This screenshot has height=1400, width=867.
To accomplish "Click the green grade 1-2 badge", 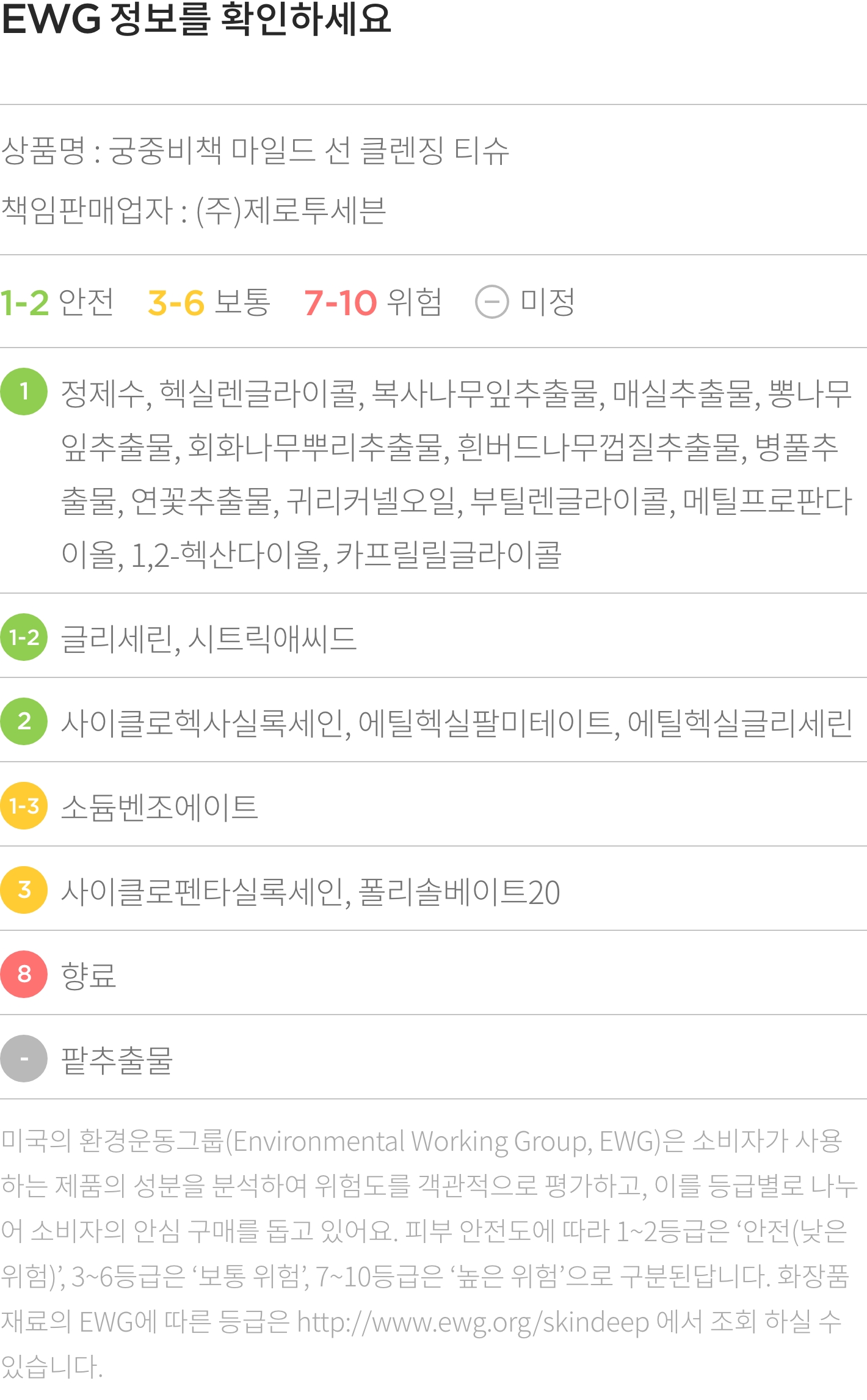I will [x=24, y=637].
